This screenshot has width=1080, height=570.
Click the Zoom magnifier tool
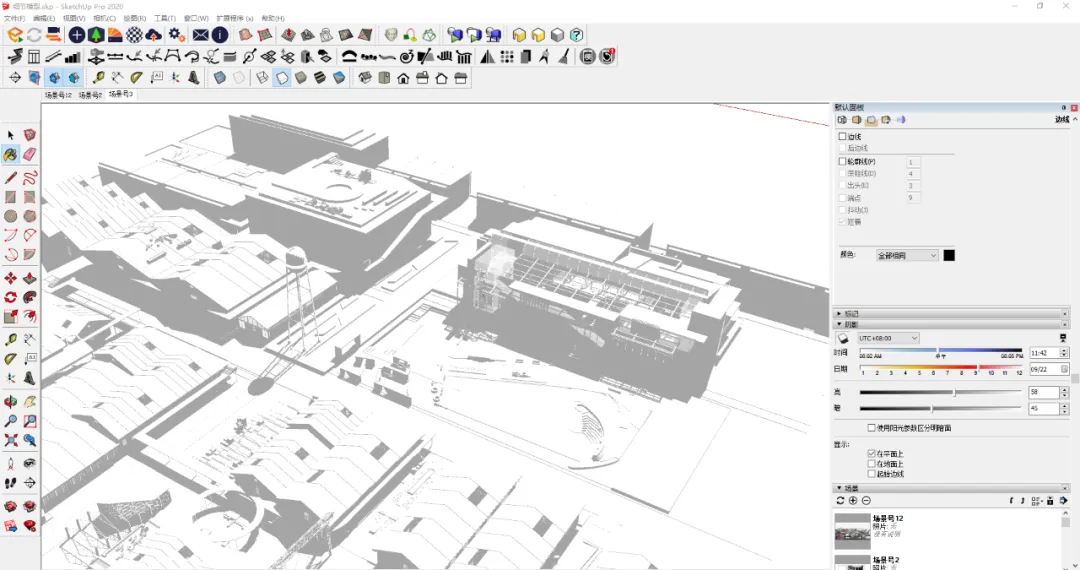tap(10, 421)
